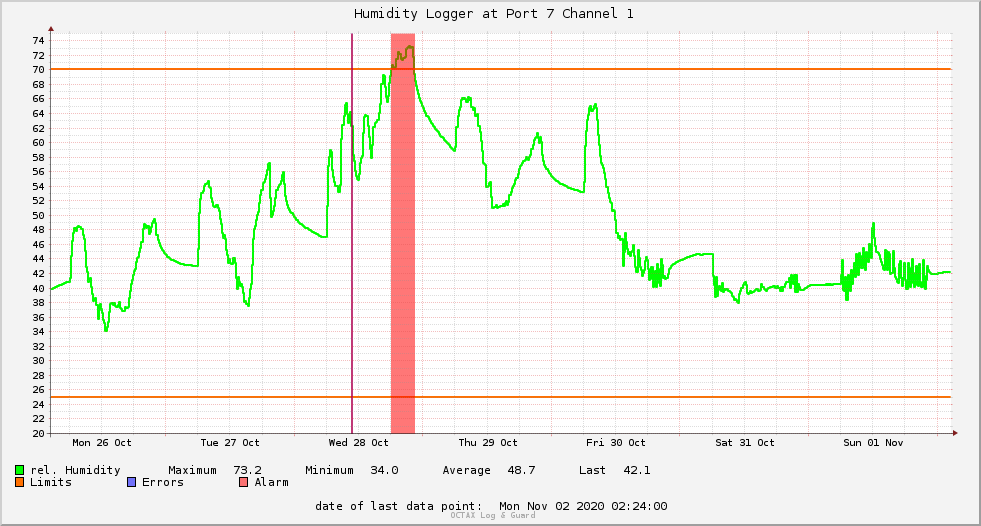The image size is (981, 526).
Task: Click the 'Tue 27 Oct' x-axis label
Action: click(230, 443)
